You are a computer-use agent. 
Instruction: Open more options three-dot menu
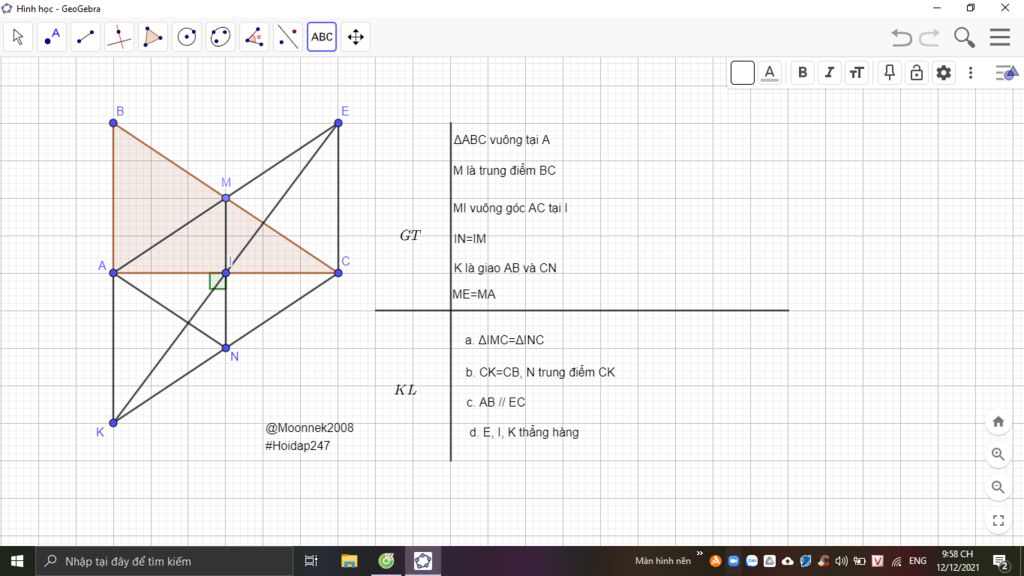[x=970, y=72]
